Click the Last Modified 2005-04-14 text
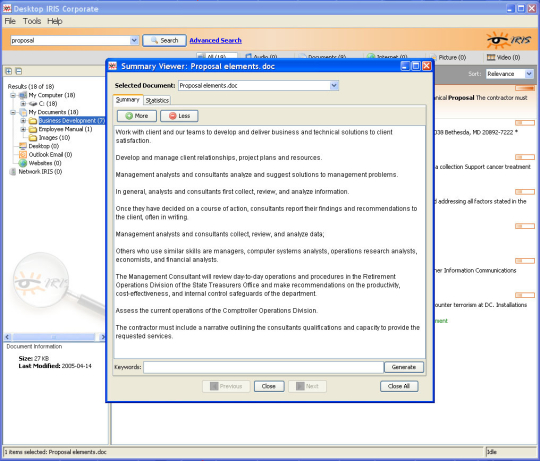The image size is (540, 461). point(55,366)
